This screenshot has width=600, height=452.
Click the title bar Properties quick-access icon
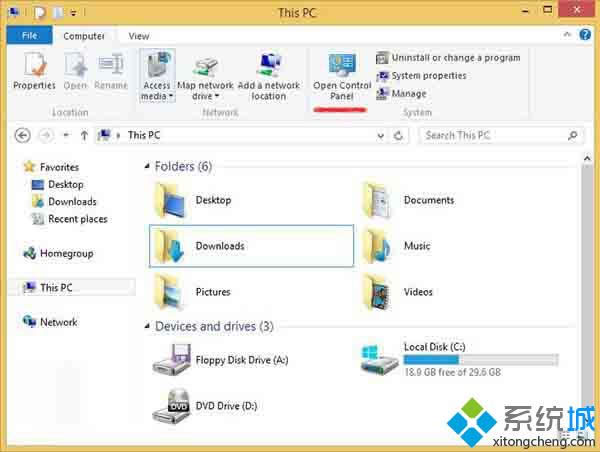[39, 13]
